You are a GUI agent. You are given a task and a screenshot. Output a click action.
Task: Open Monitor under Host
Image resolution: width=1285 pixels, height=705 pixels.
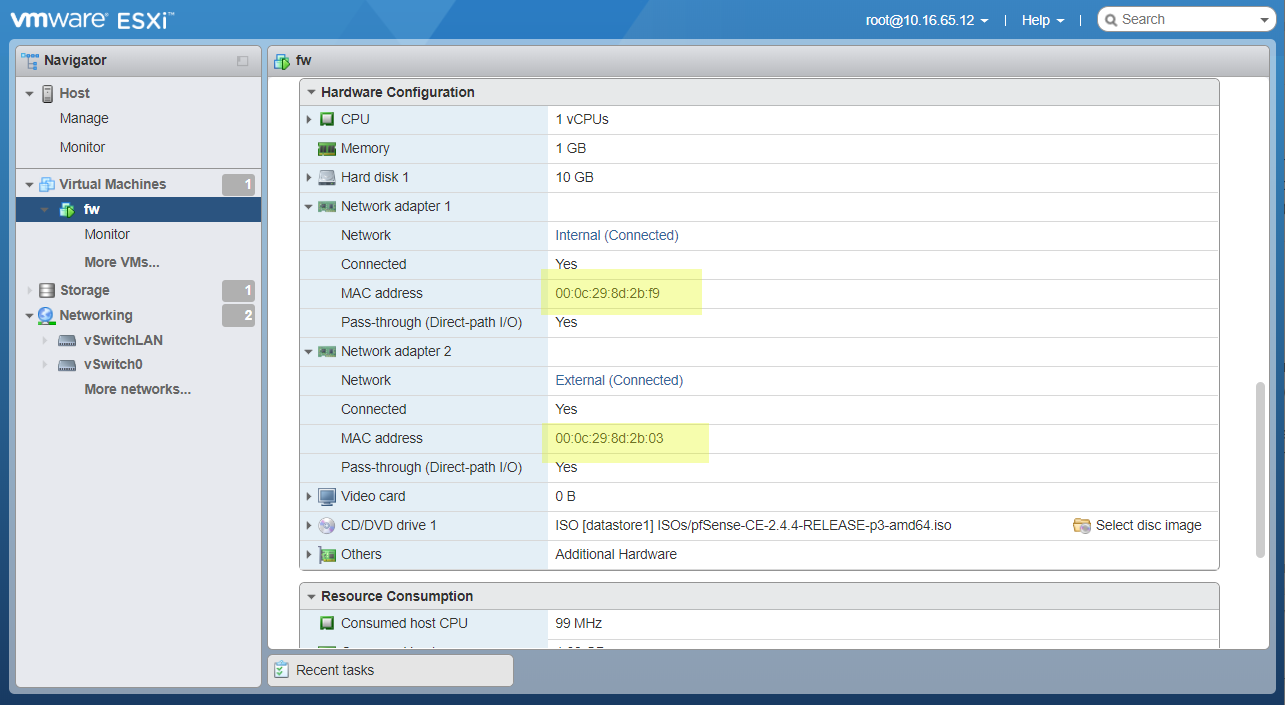(82, 147)
